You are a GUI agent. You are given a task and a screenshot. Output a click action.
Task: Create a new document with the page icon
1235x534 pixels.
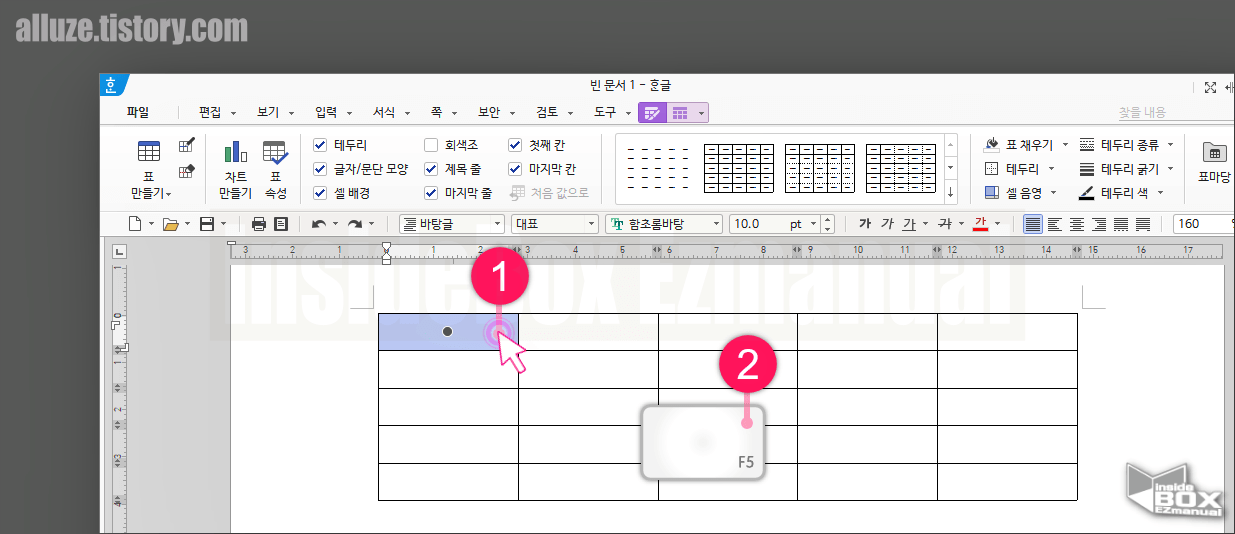[134, 224]
